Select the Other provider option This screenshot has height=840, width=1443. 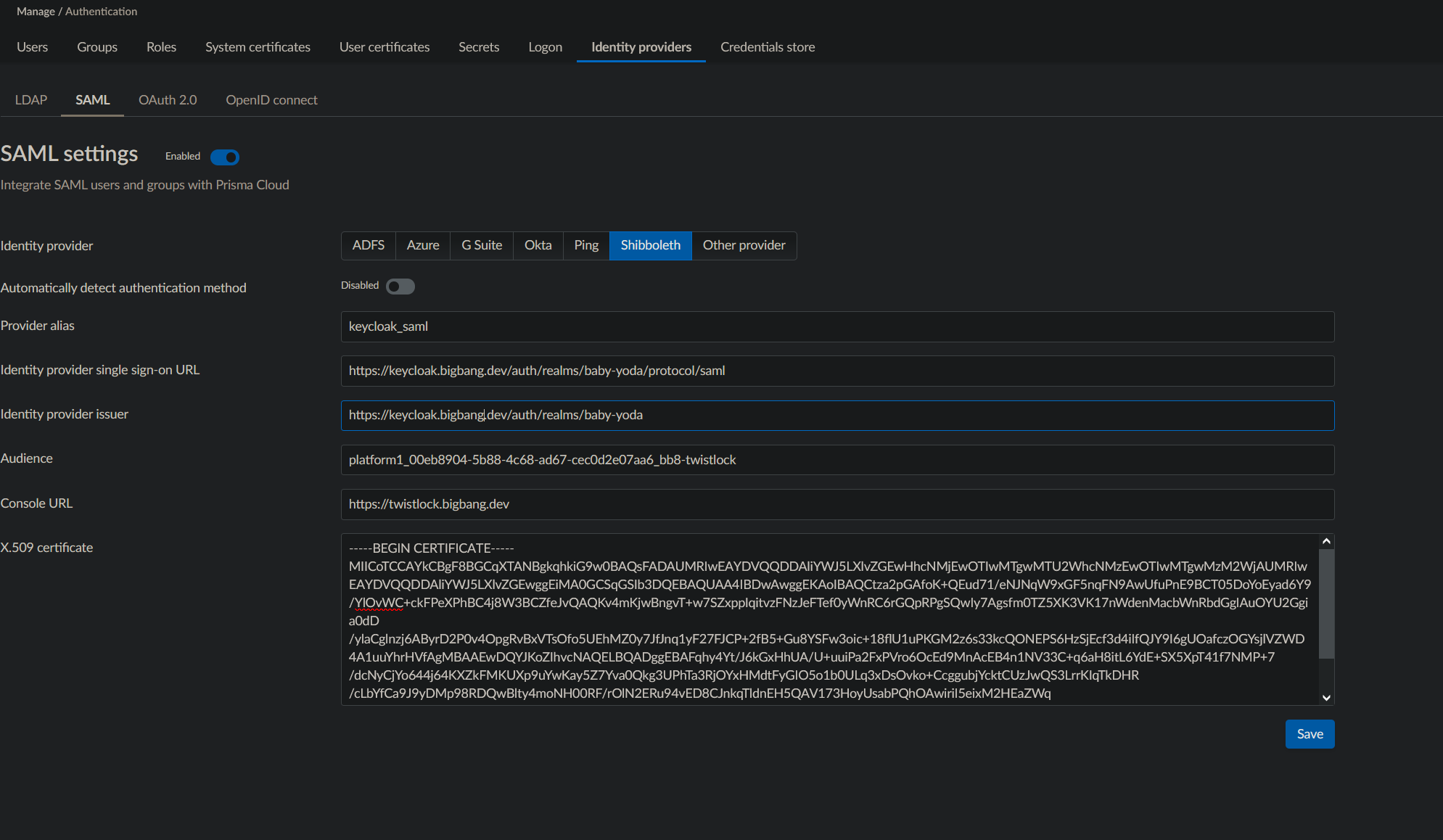[744, 245]
